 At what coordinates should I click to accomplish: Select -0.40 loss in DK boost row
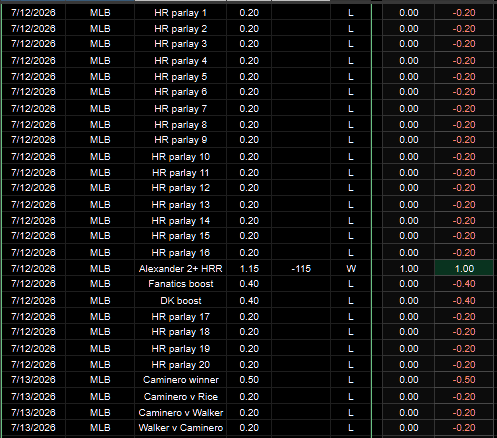point(464,301)
